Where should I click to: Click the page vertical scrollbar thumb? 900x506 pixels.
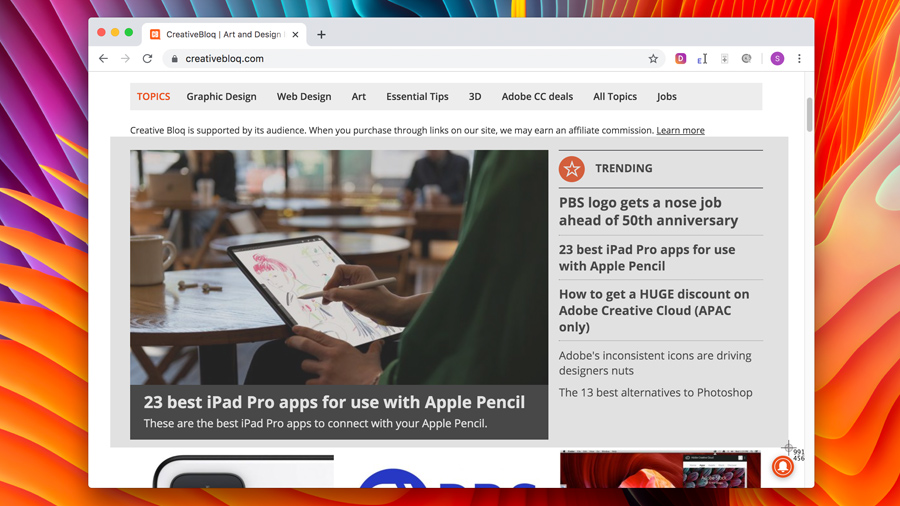click(x=809, y=114)
